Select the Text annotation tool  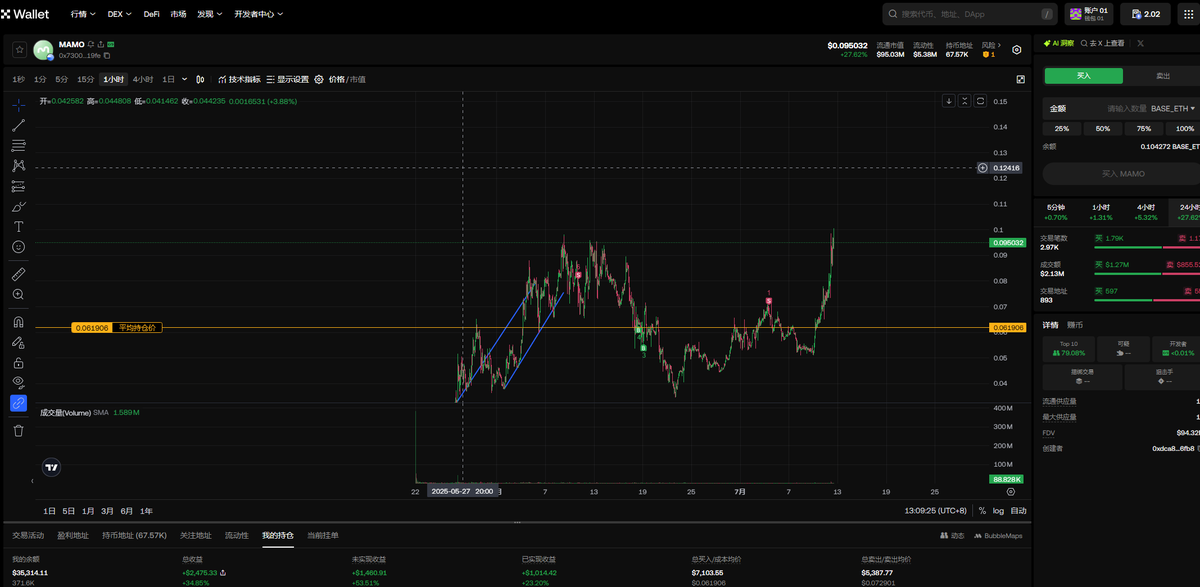(x=18, y=227)
